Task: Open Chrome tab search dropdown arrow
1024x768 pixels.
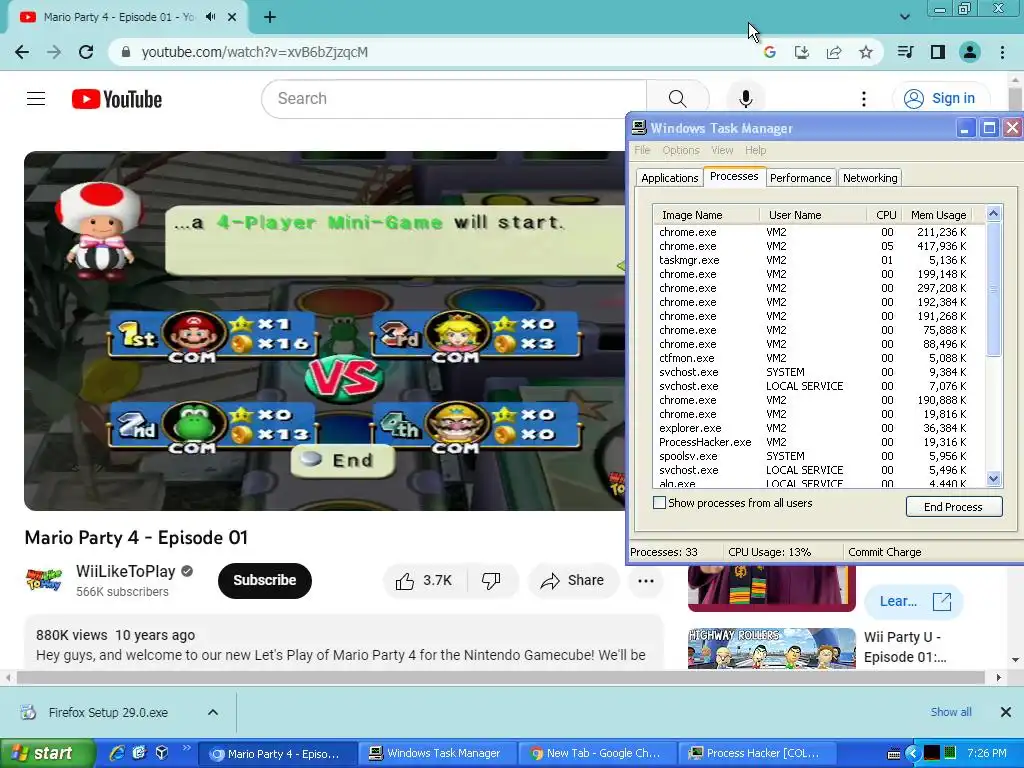Action: point(904,17)
